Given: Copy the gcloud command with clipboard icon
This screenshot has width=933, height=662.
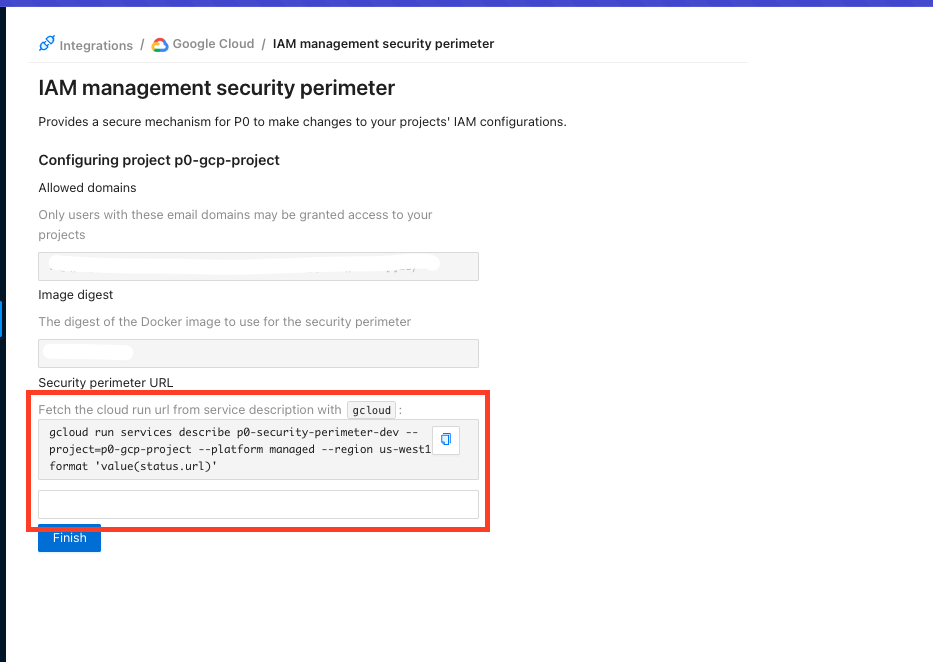Looking at the screenshot, I should 446,440.
